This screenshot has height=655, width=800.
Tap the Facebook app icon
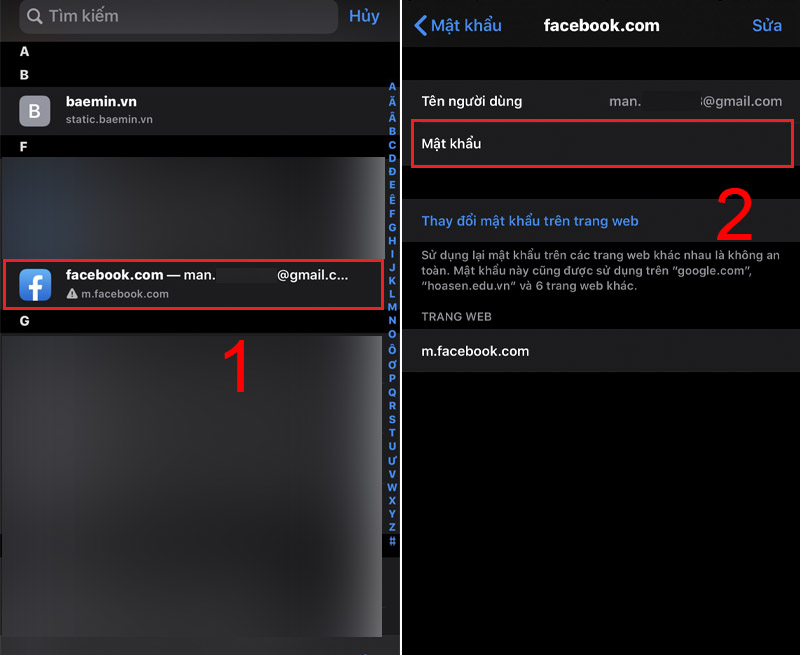tap(35, 285)
